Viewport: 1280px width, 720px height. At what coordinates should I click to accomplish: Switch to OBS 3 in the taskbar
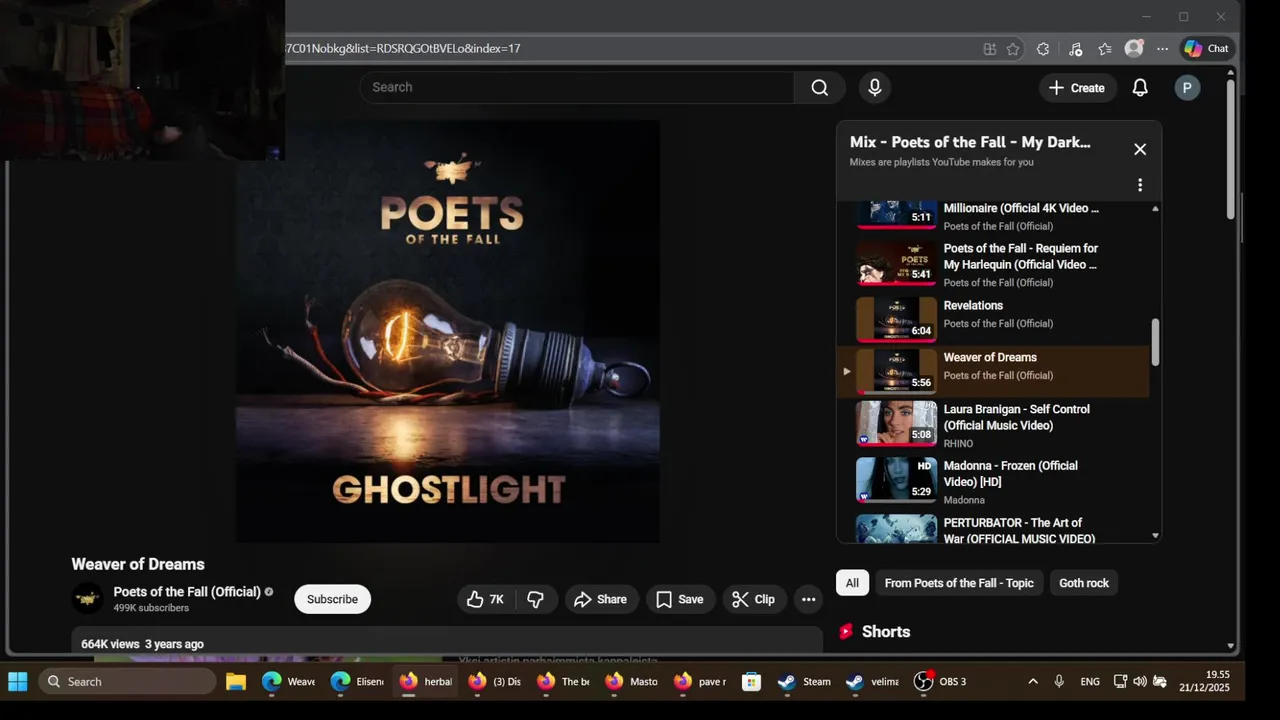tap(940, 681)
